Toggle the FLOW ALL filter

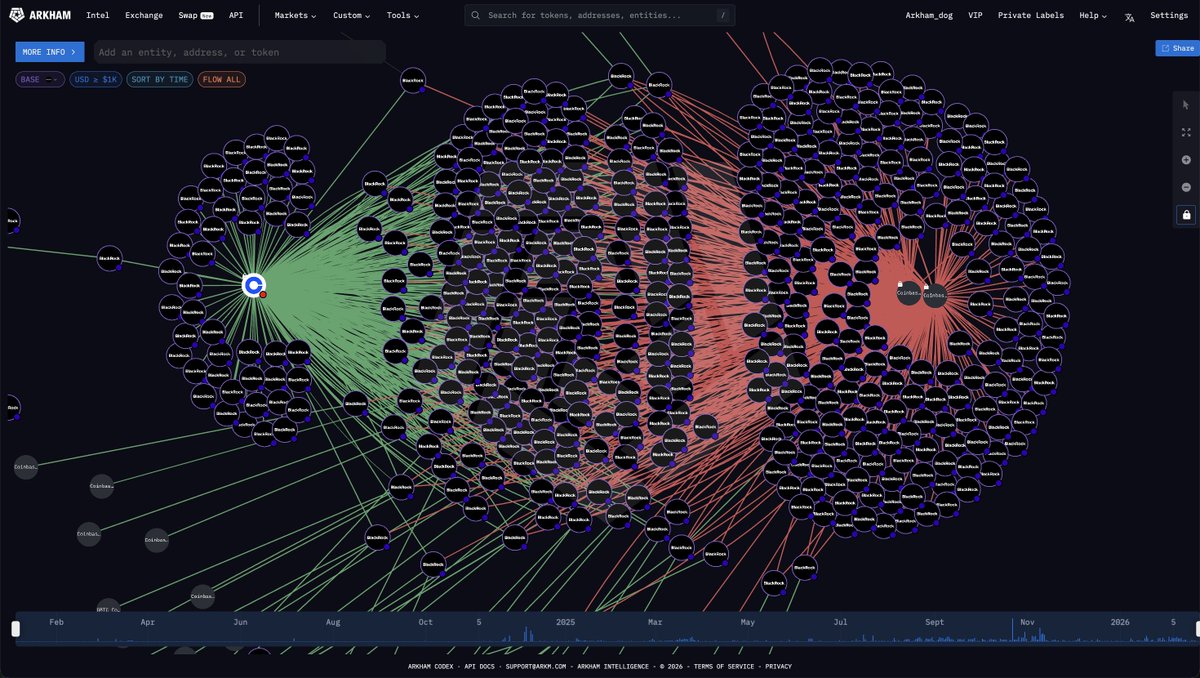pos(221,79)
